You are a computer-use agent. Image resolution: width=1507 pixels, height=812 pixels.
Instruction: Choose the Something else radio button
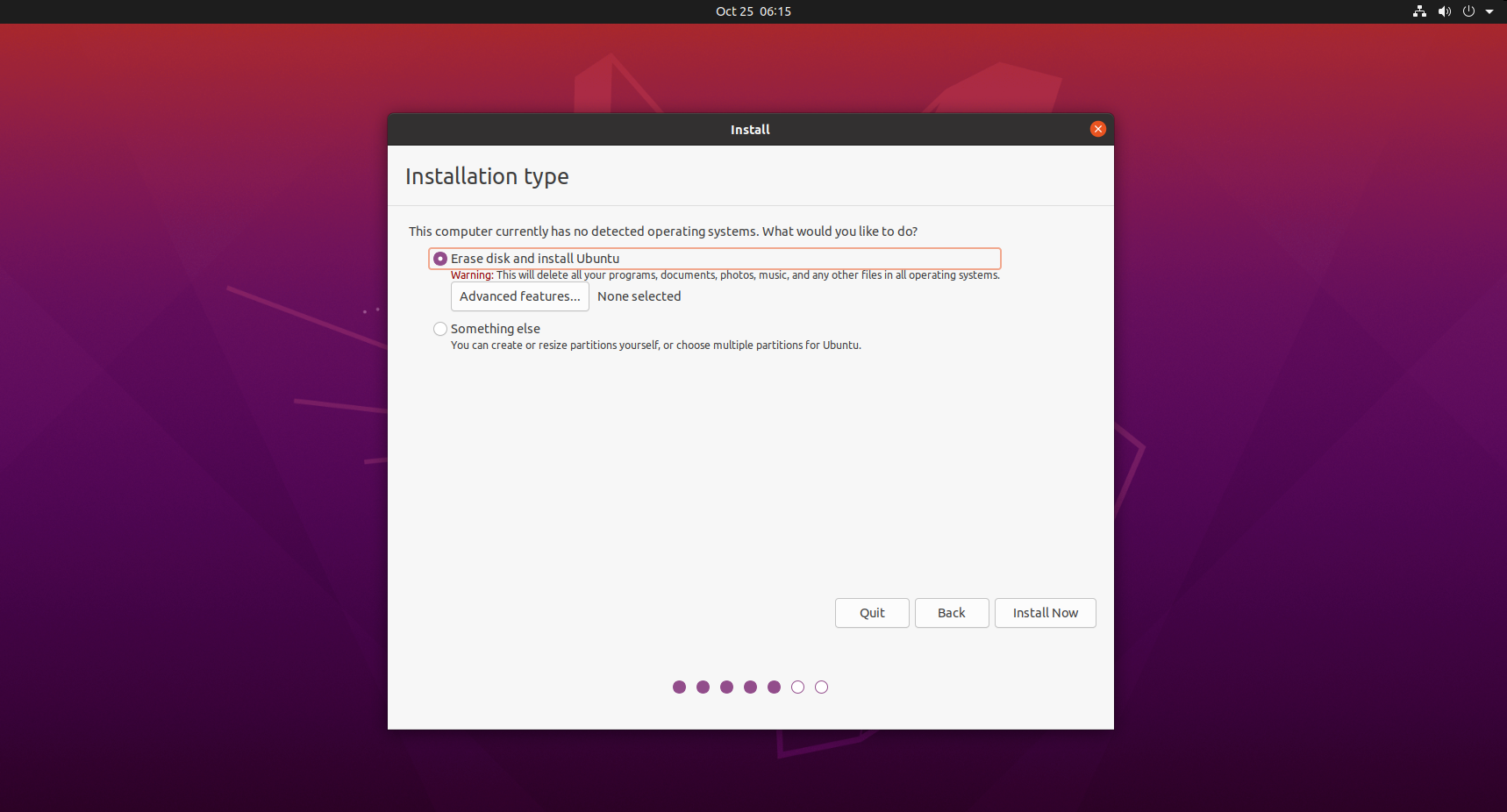tap(440, 329)
